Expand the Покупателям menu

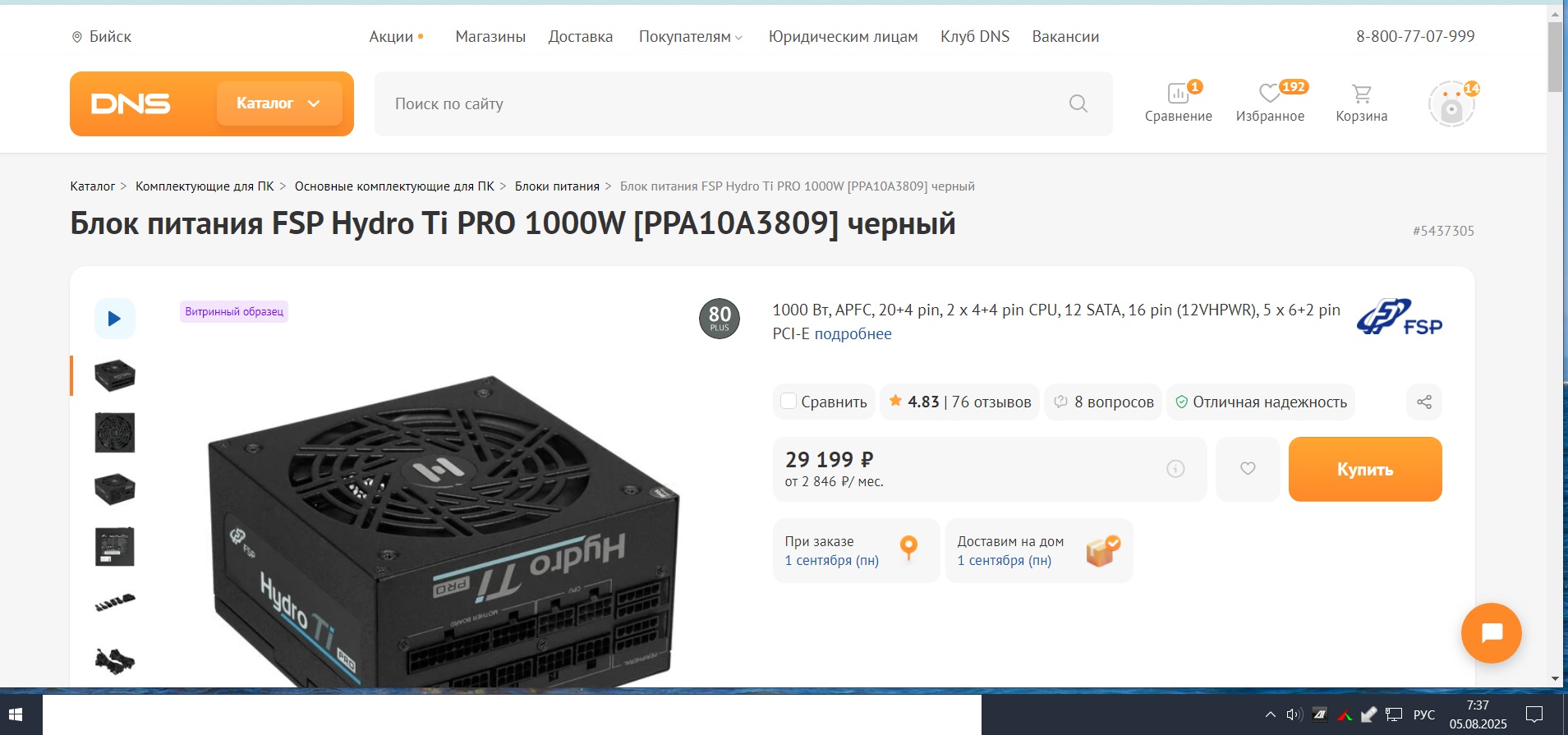[x=690, y=37]
